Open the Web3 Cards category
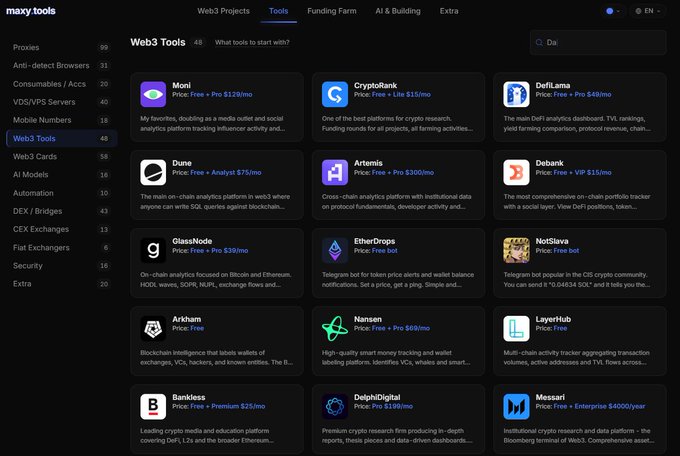680x456 pixels. tap(62, 157)
